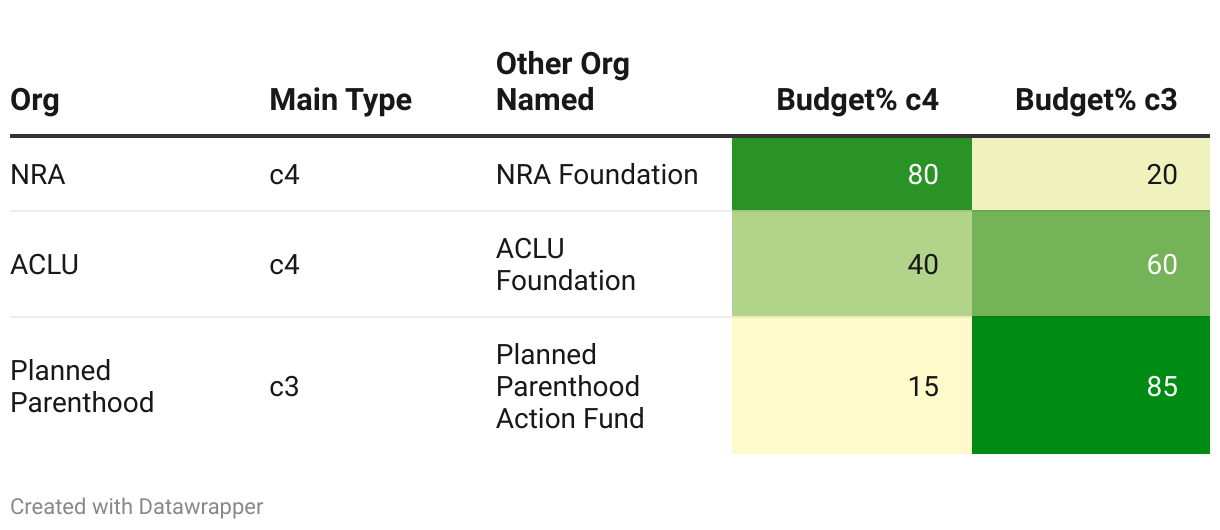
Task: Sort by Budget% c3 header
Action: click(1096, 100)
